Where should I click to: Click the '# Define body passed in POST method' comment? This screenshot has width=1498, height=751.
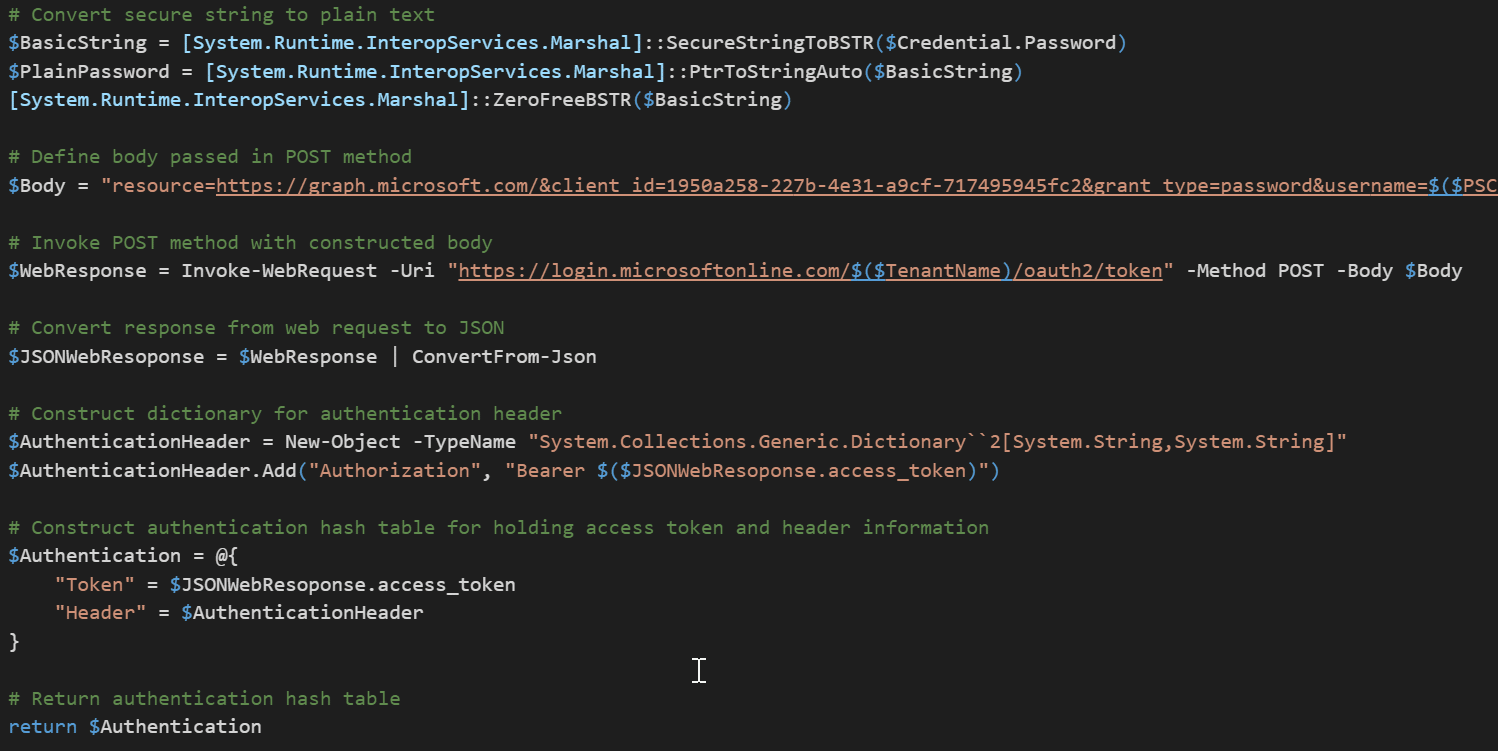pos(210,156)
